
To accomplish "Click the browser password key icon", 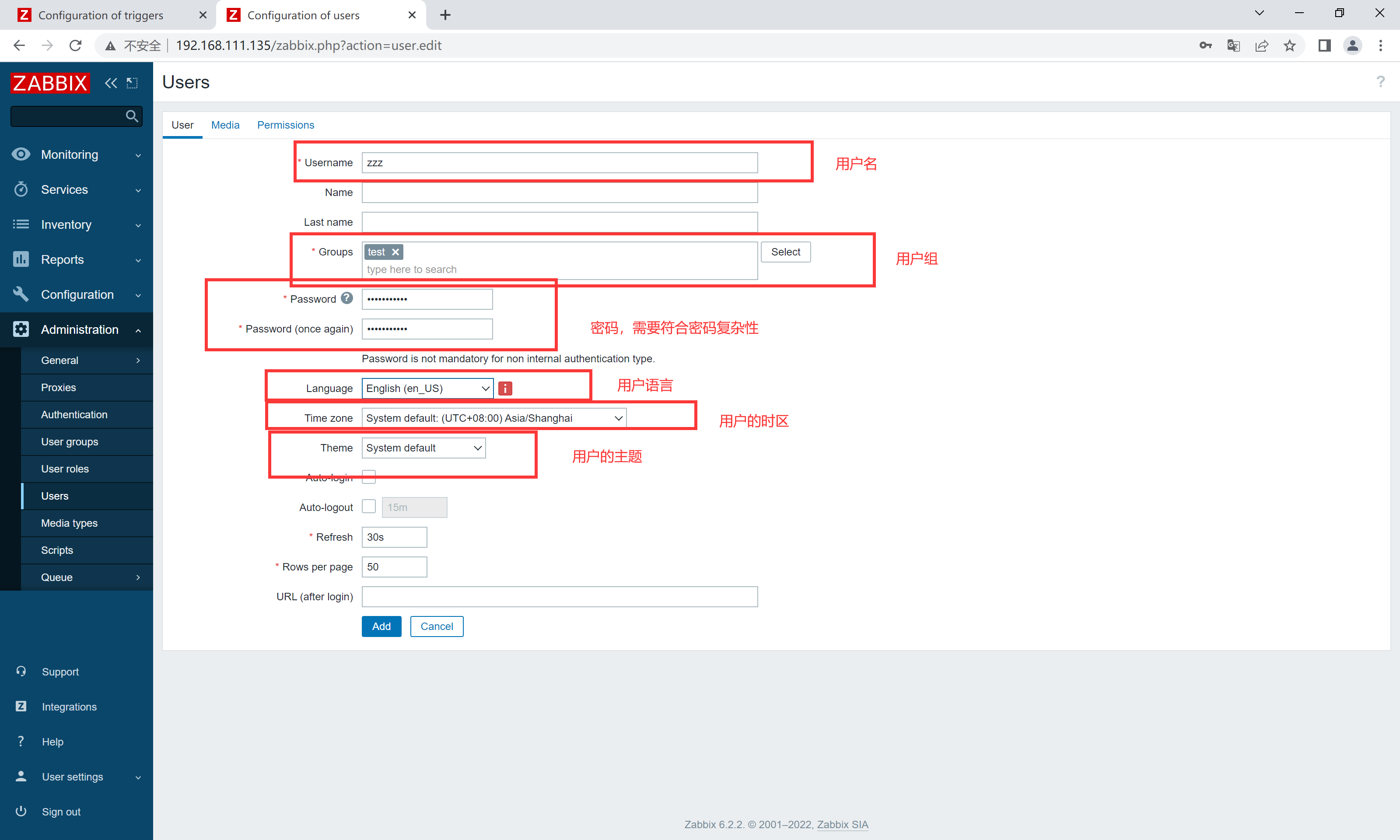I will 1205,46.
